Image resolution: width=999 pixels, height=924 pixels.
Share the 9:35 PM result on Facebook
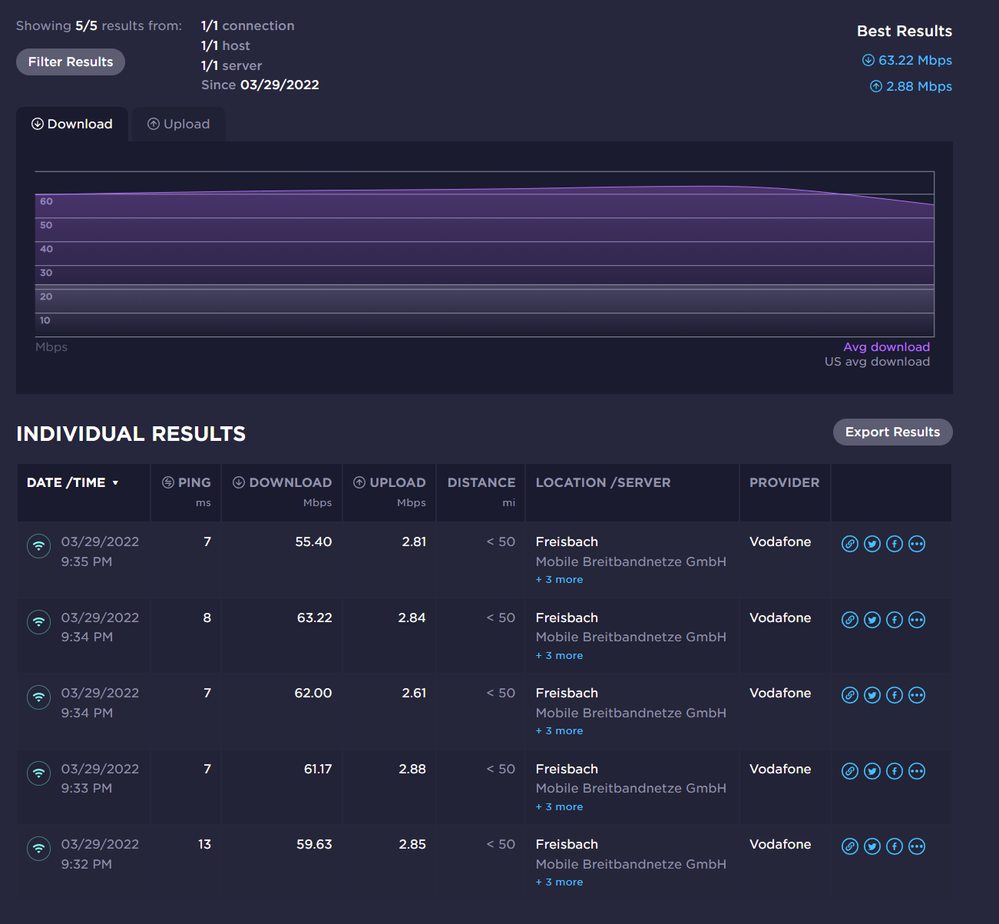point(894,543)
